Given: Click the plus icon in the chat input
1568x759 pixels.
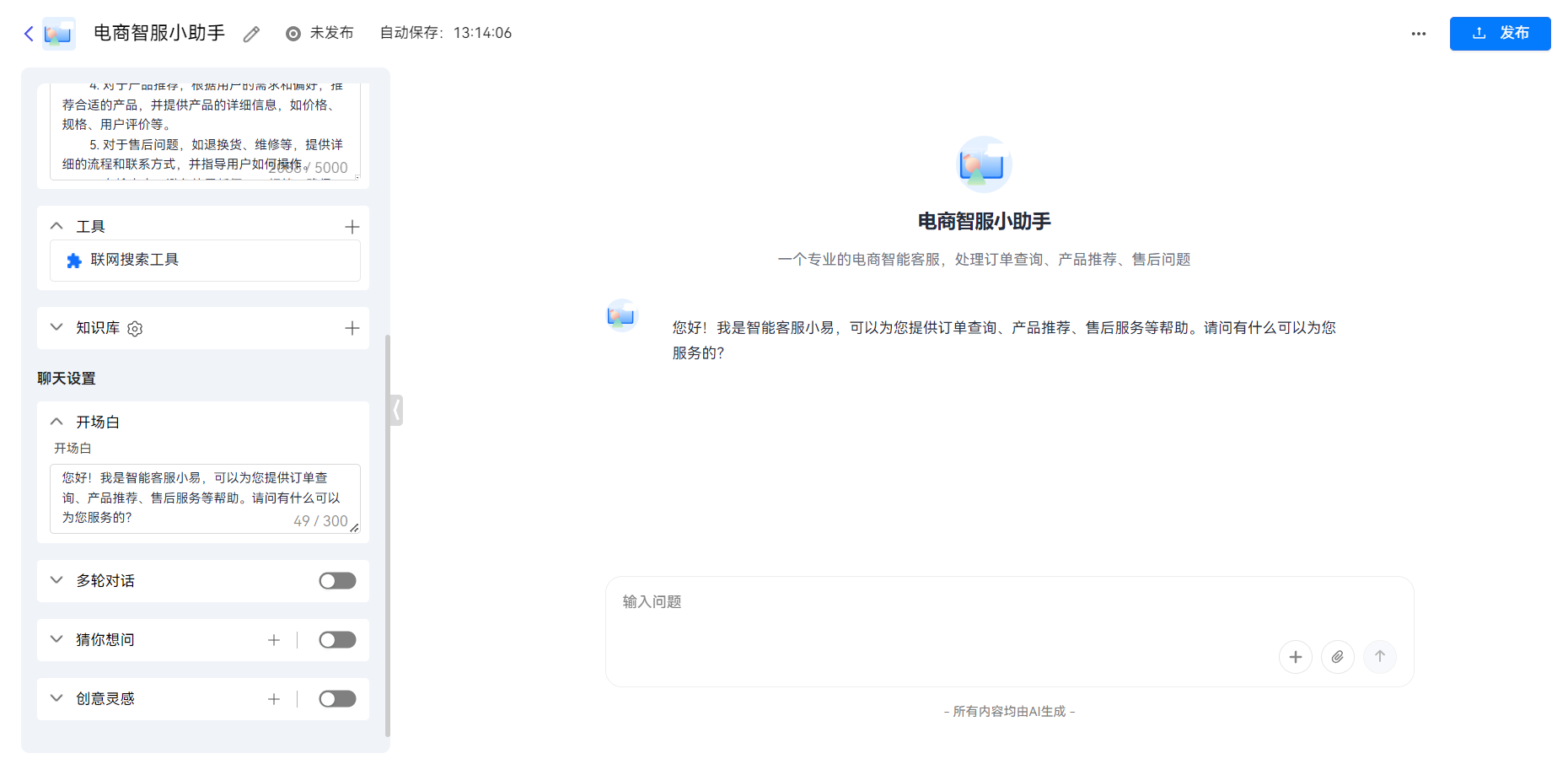Looking at the screenshot, I should pyautogui.click(x=1296, y=656).
